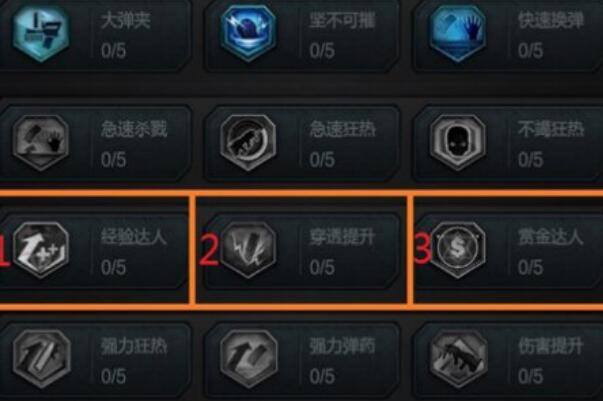The height and width of the screenshot is (401, 603).
Task: Click the 伤害提升 talent name text
Action: (x=551, y=346)
